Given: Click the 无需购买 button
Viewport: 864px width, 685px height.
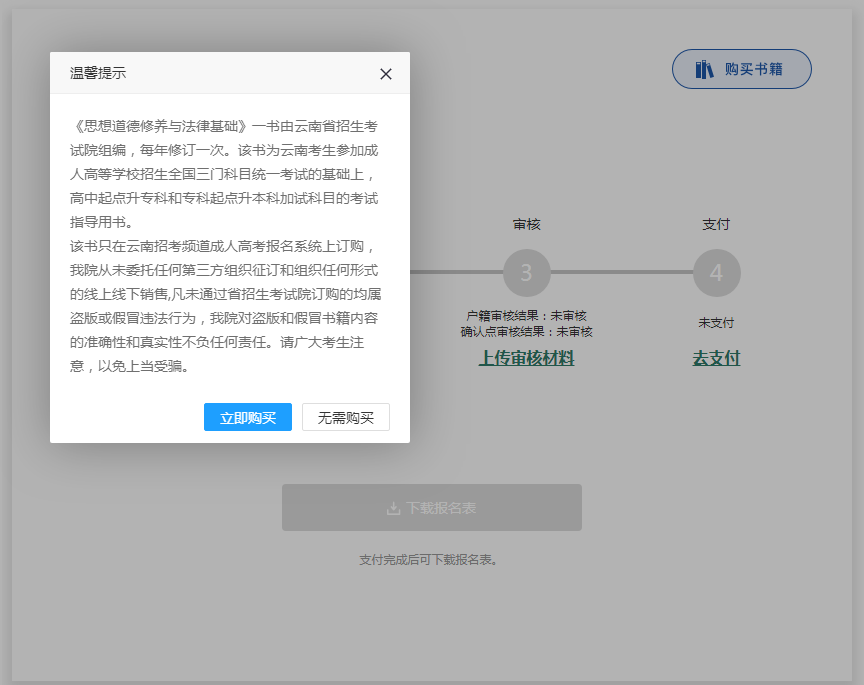Looking at the screenshot, I should pos(345,417).
